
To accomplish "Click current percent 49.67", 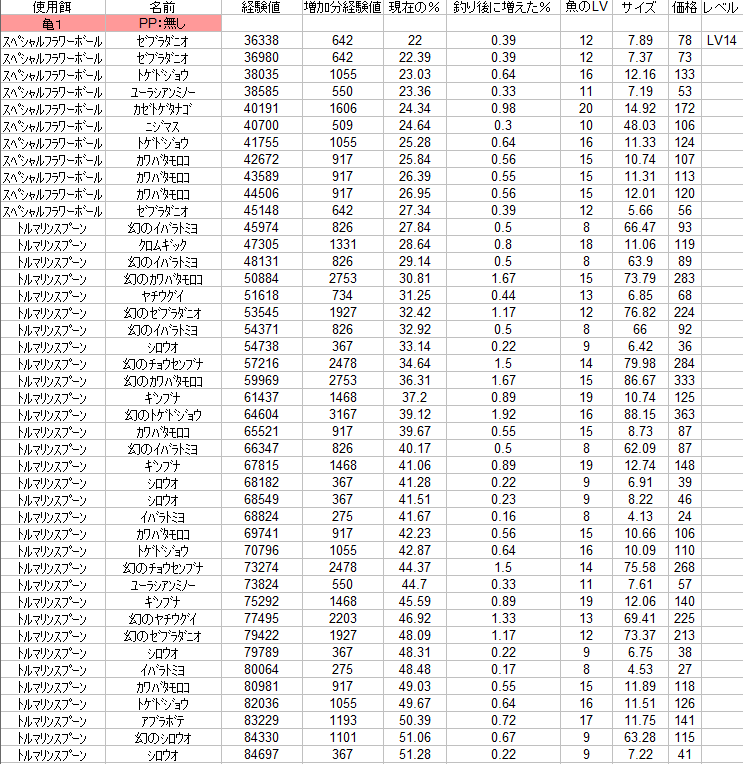I will point(415,704).
